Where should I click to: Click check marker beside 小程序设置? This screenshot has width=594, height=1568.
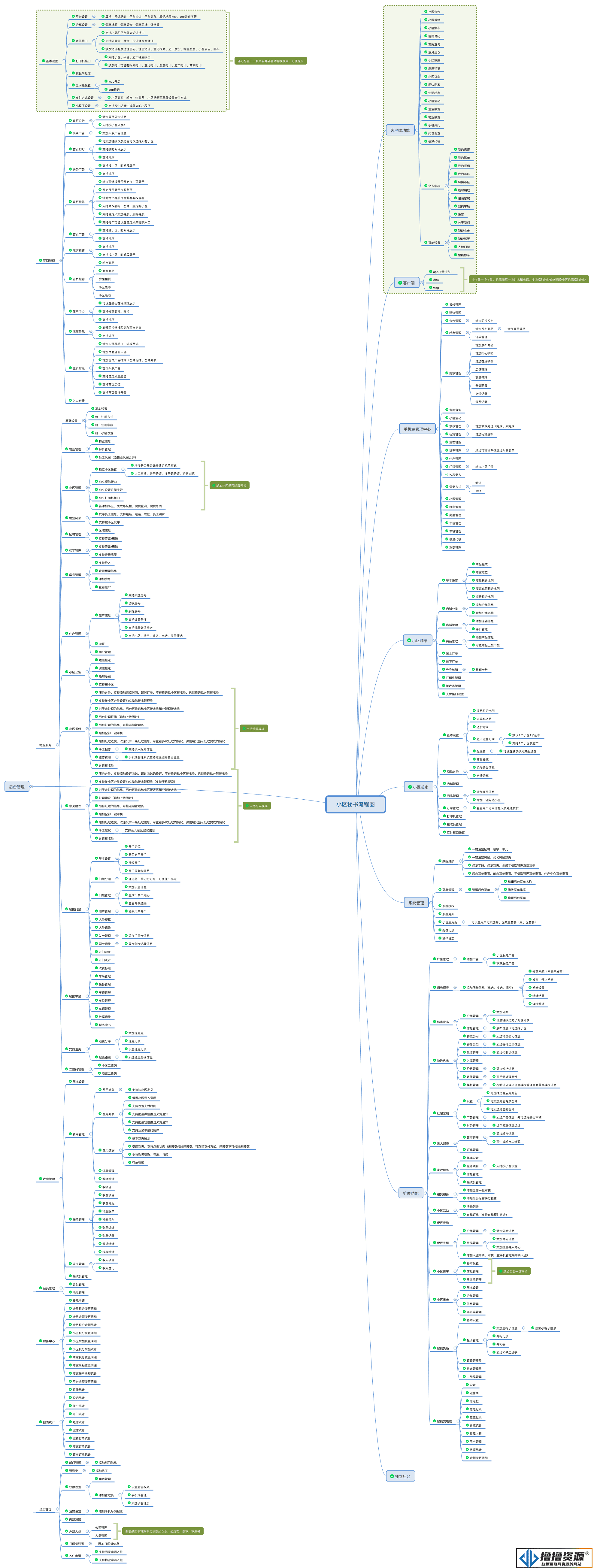(x=73, y=105)
